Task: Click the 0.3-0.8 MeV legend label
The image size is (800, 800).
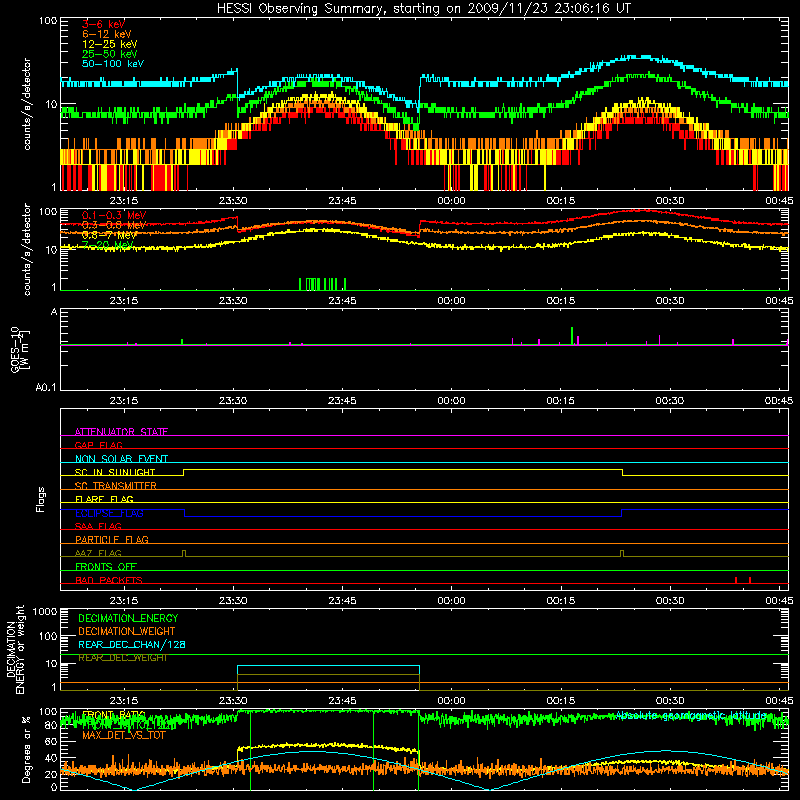Action: click(114, 225)
